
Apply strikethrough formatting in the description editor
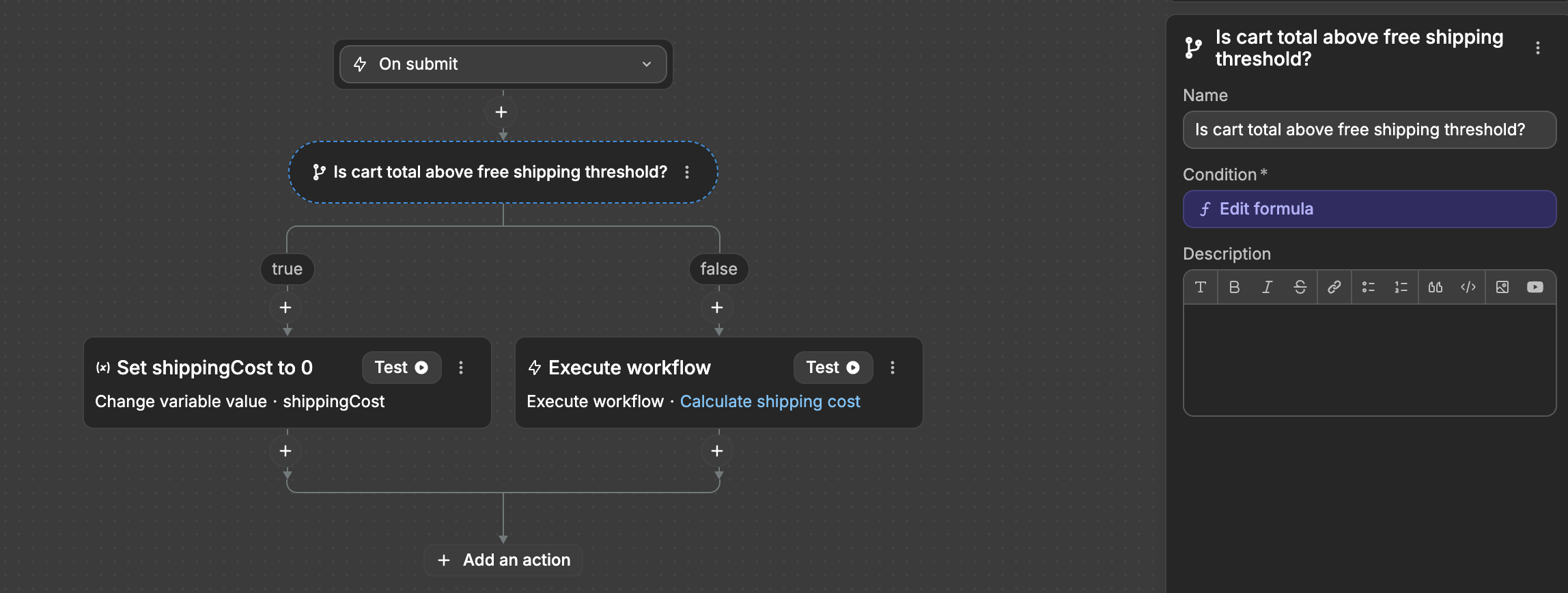click(x=1300, y=287)
